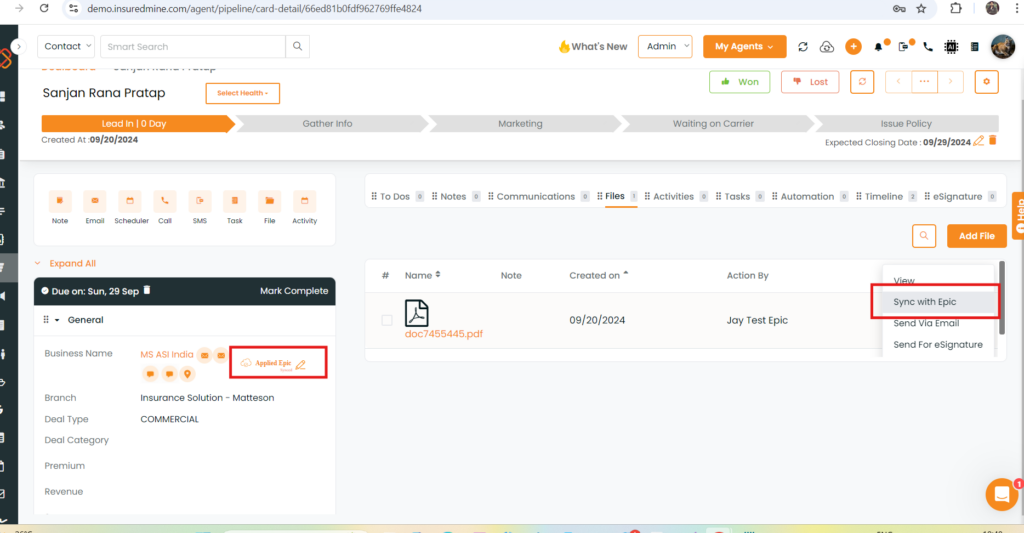Compose an Email via the Email icon
This screenshot has width=1024, height=533.
point(95,201)
